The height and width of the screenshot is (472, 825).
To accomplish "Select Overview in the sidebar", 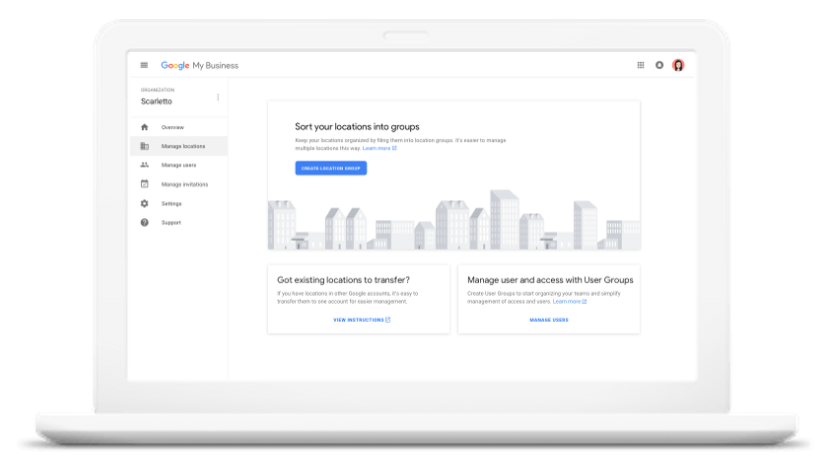I will tap(172, 127).
